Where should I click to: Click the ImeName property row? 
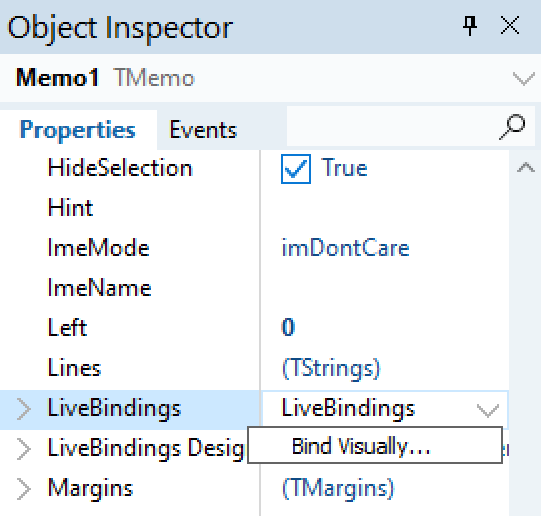click(x=130, y=288)
